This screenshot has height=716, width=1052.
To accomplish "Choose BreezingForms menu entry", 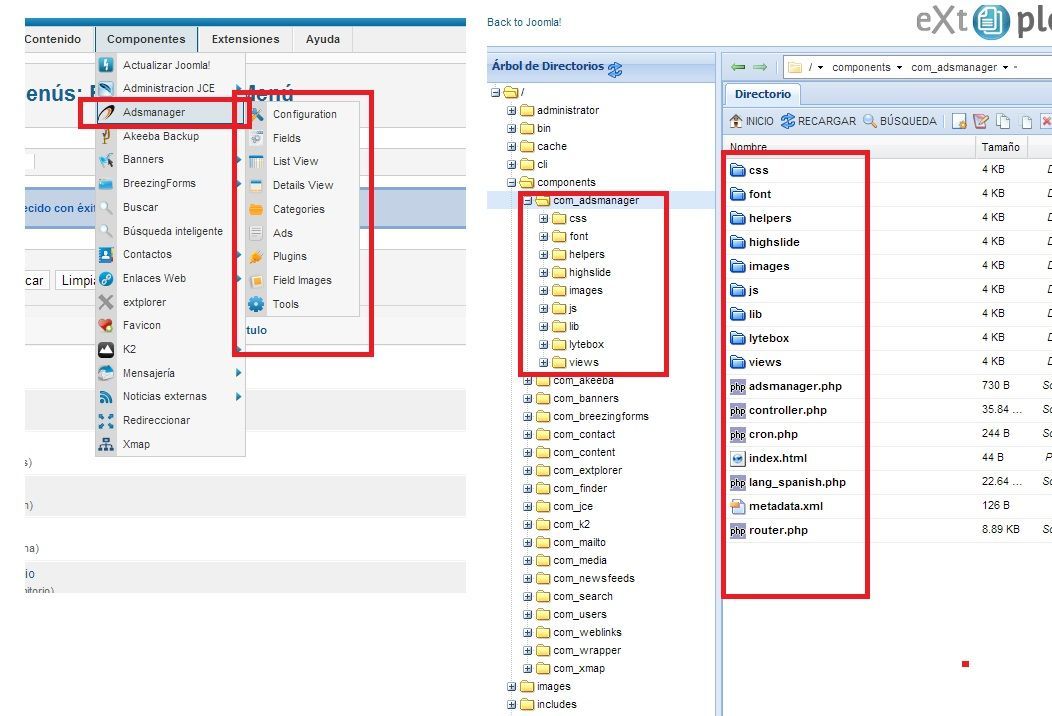I will click(159, 183).
